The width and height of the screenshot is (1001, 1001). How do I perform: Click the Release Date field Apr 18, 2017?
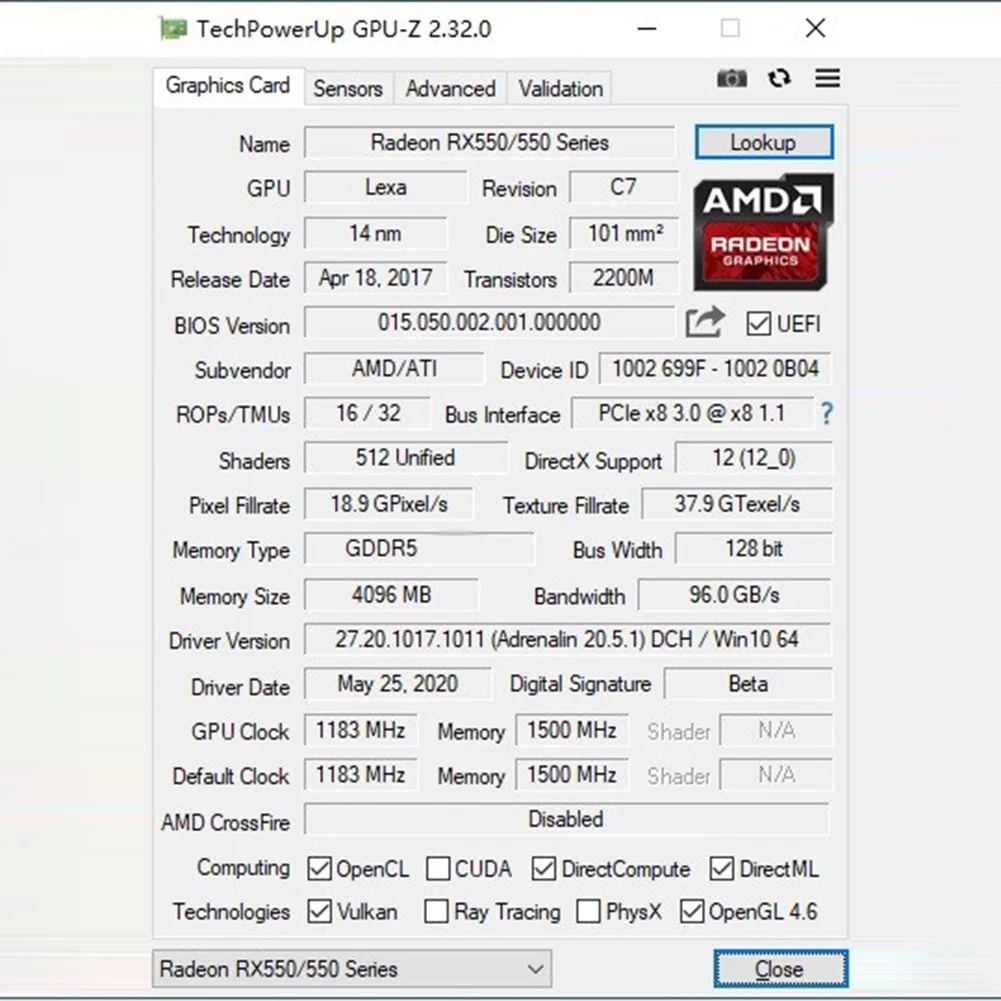click(x=375, y=278)
